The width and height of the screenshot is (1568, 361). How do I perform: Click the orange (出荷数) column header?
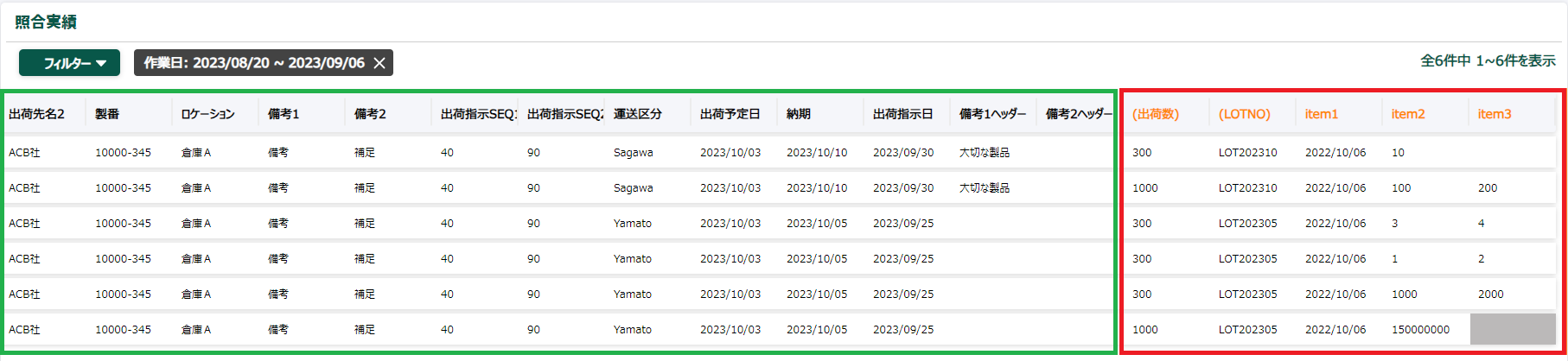pos(1156,114)
